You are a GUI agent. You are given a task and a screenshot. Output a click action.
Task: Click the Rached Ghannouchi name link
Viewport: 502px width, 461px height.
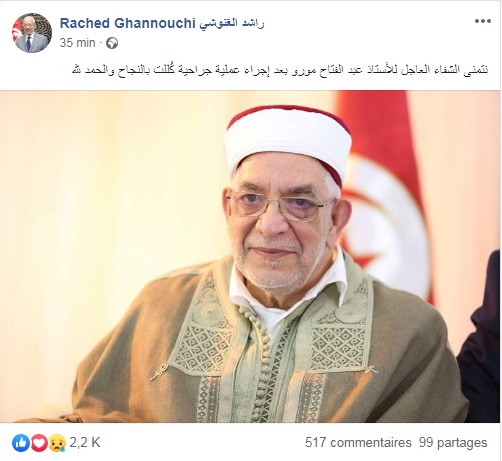click(127, 23)
